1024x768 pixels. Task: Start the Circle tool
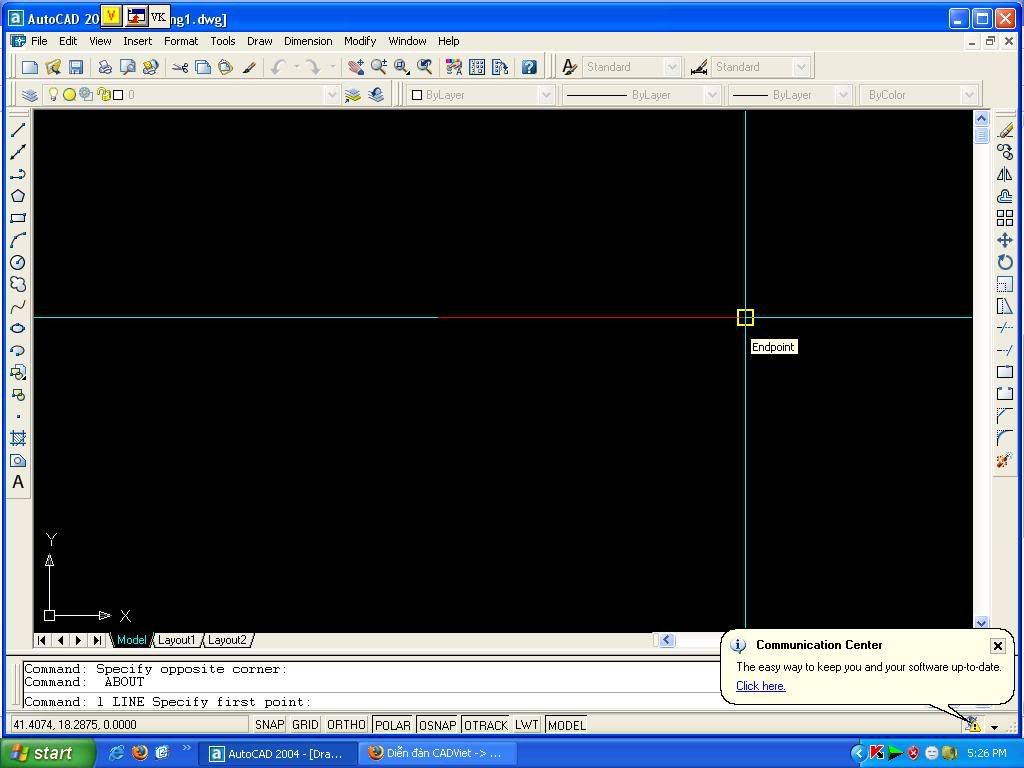(18, 263)
